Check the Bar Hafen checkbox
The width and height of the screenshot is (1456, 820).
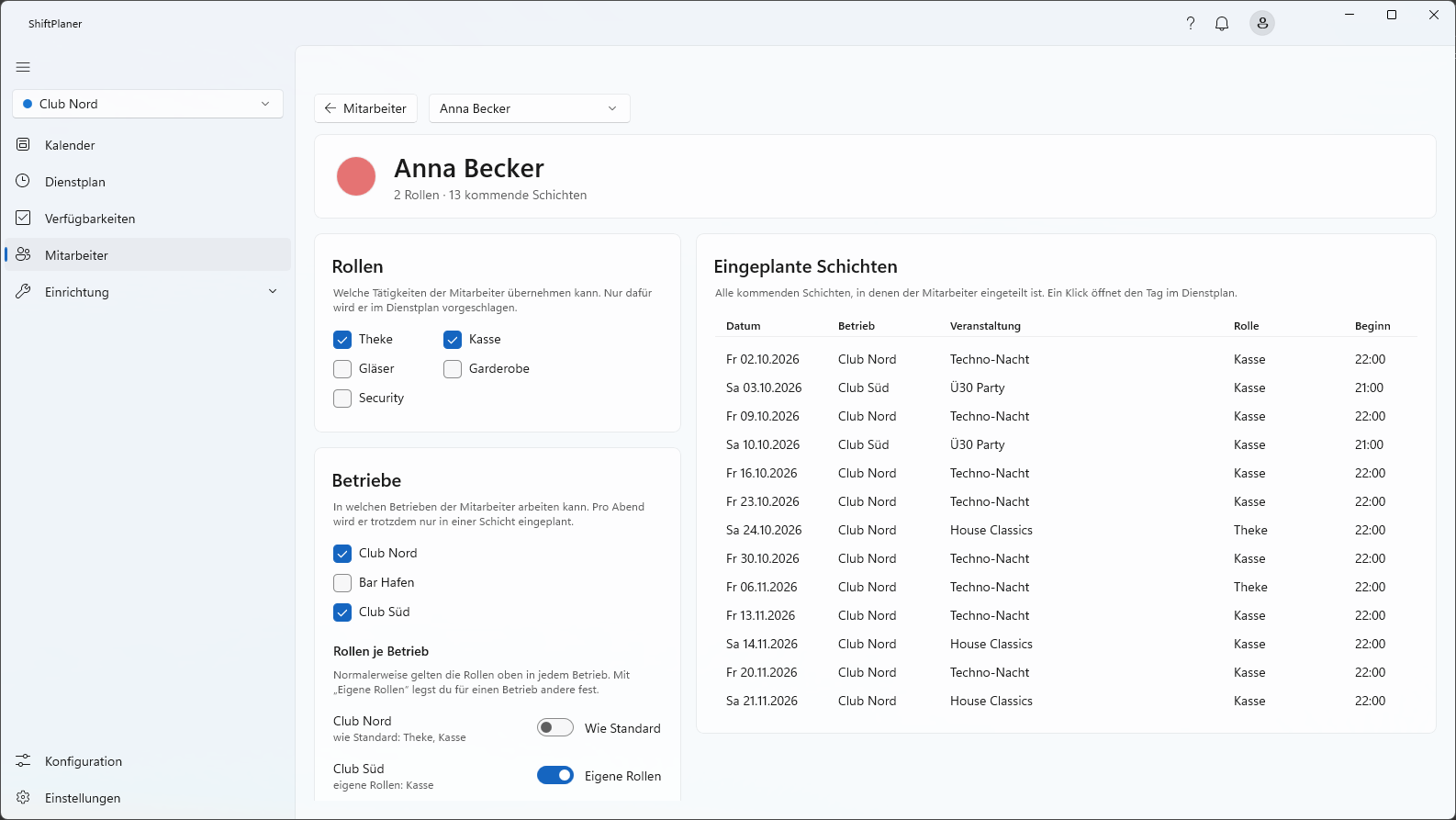pos(342,583)
